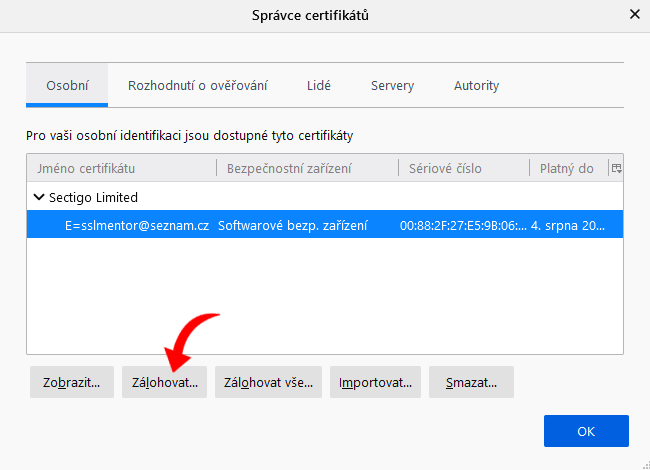Open the column picker icon in table header

(616, 168)
